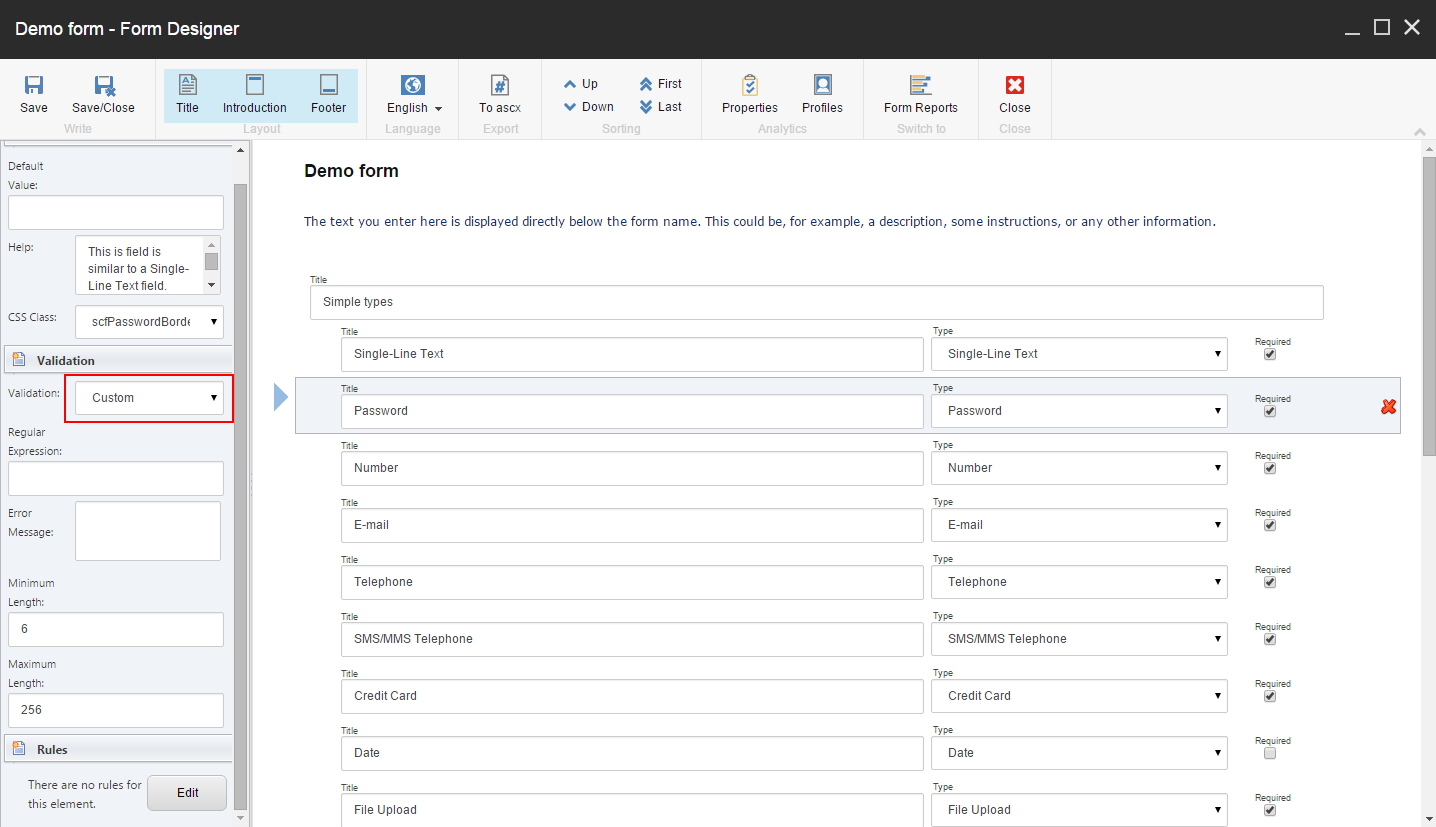
Task: Export the form To ascx
Action: [x=500, y=95]
